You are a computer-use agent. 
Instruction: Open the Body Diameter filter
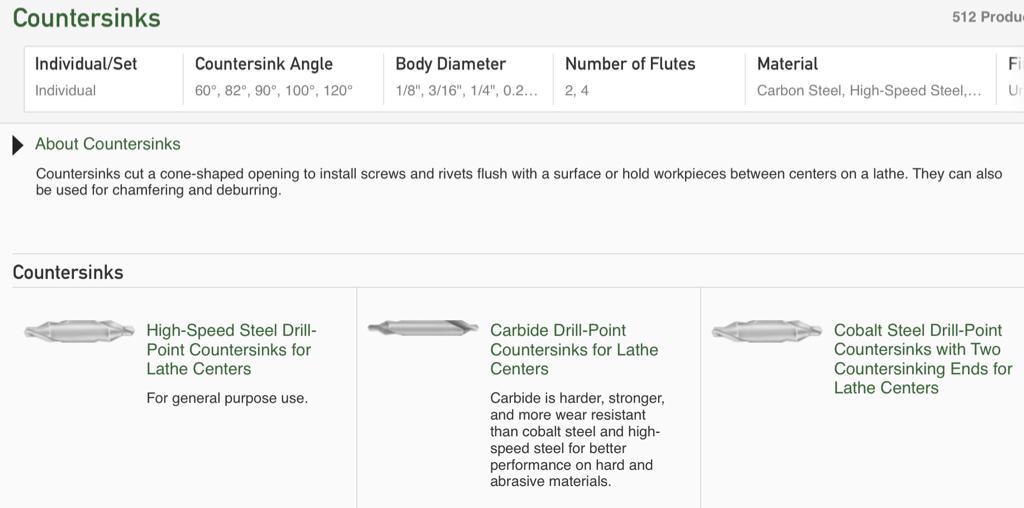click(x=468, y=78)
